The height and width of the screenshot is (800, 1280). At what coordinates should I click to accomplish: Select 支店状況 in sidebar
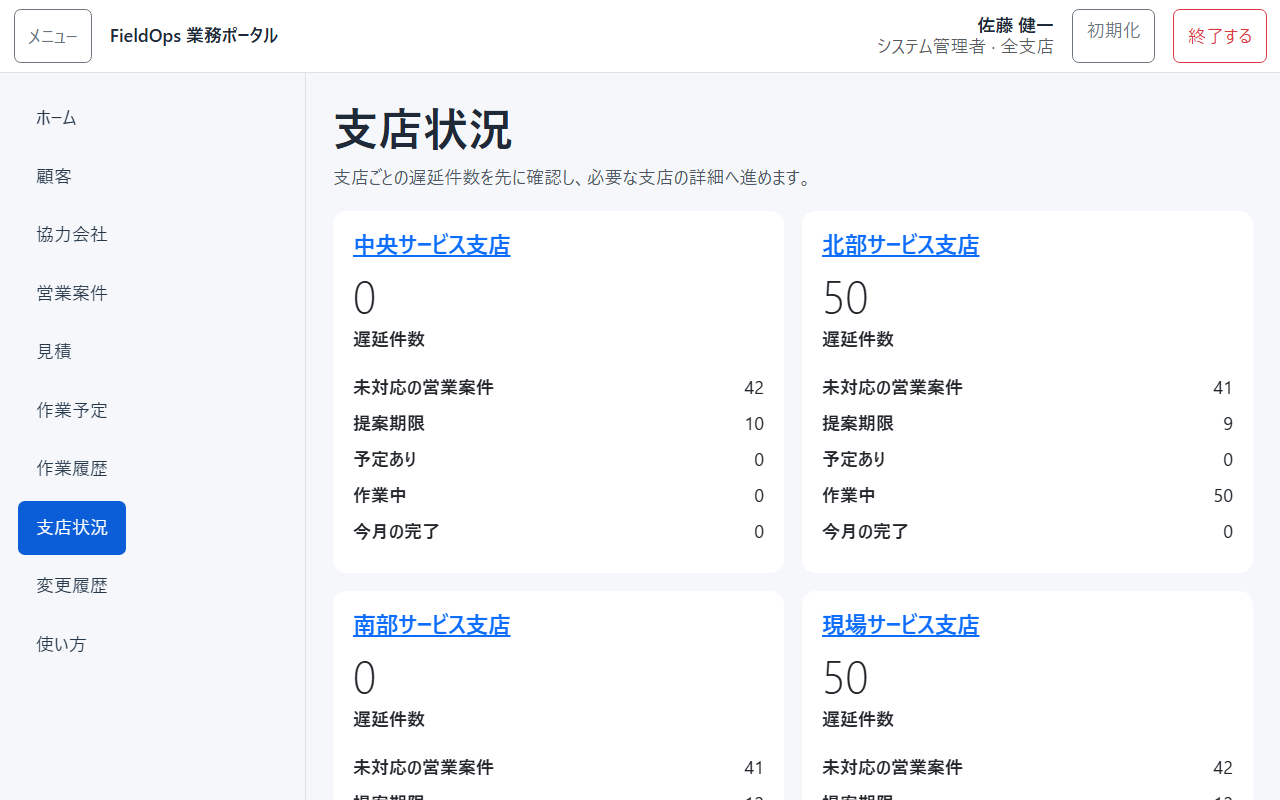(72, 528)
